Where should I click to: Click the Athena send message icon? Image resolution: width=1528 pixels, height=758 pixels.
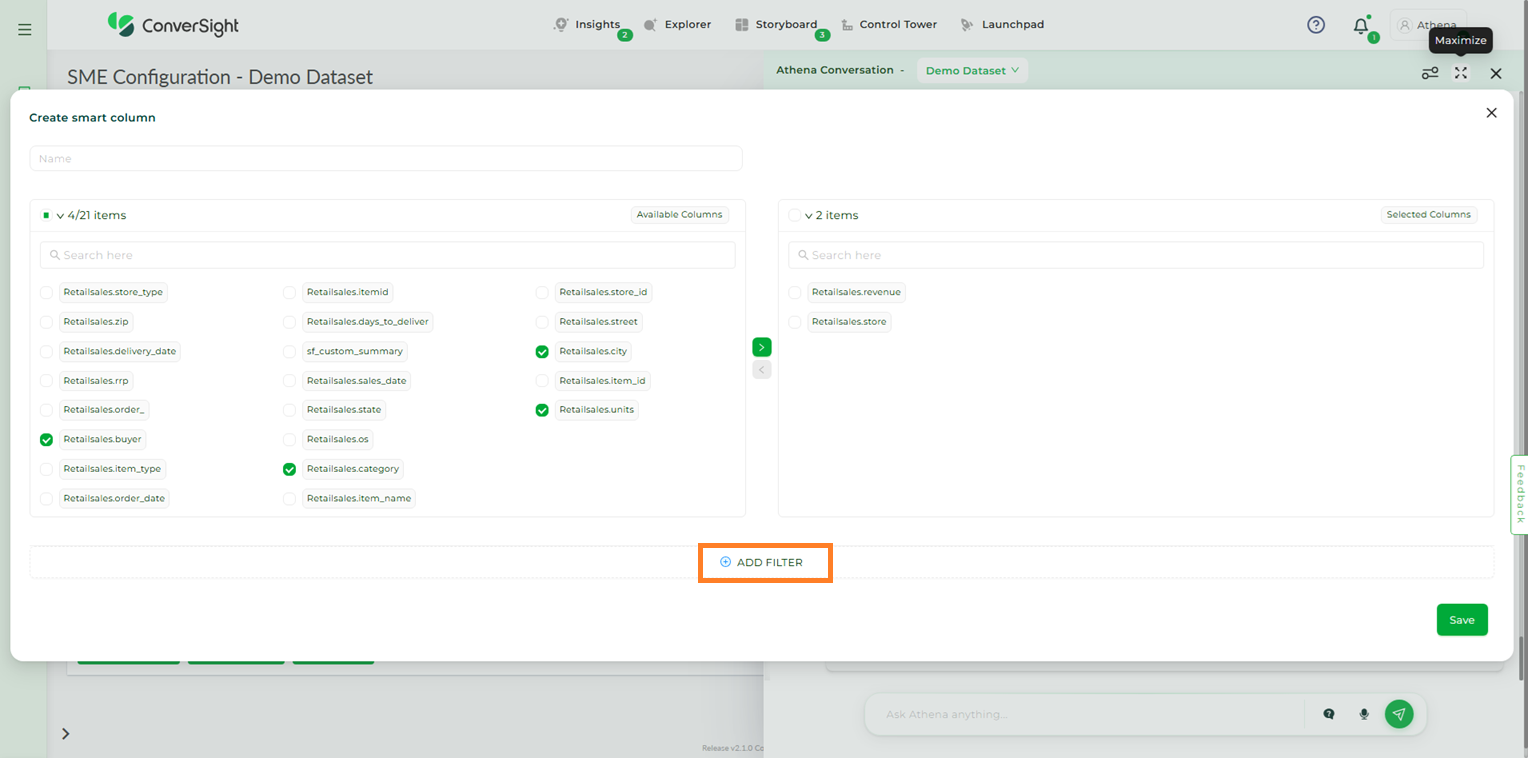click(1399, 714)
